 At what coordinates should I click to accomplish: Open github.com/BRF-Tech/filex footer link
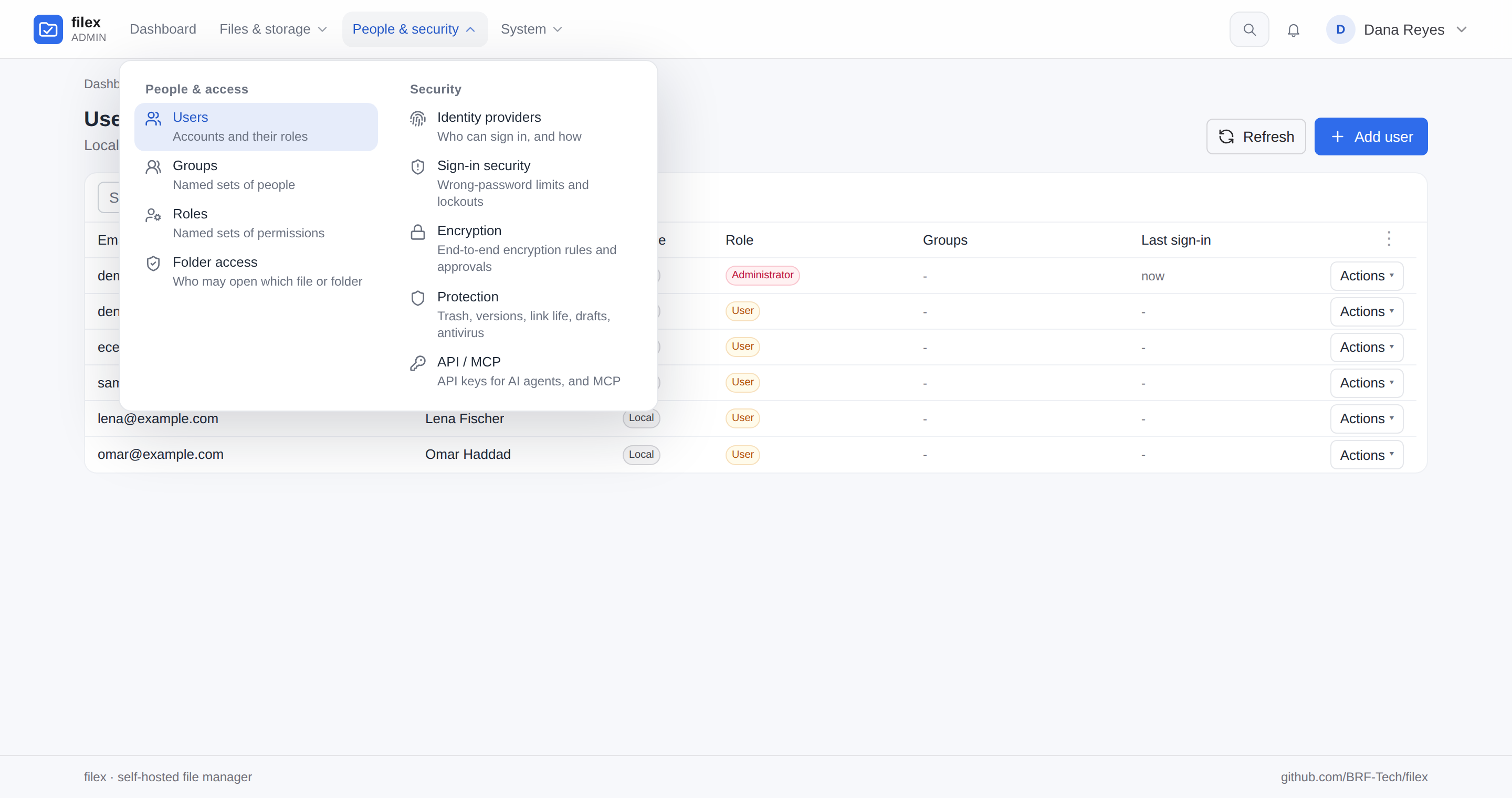[1353, 777]
